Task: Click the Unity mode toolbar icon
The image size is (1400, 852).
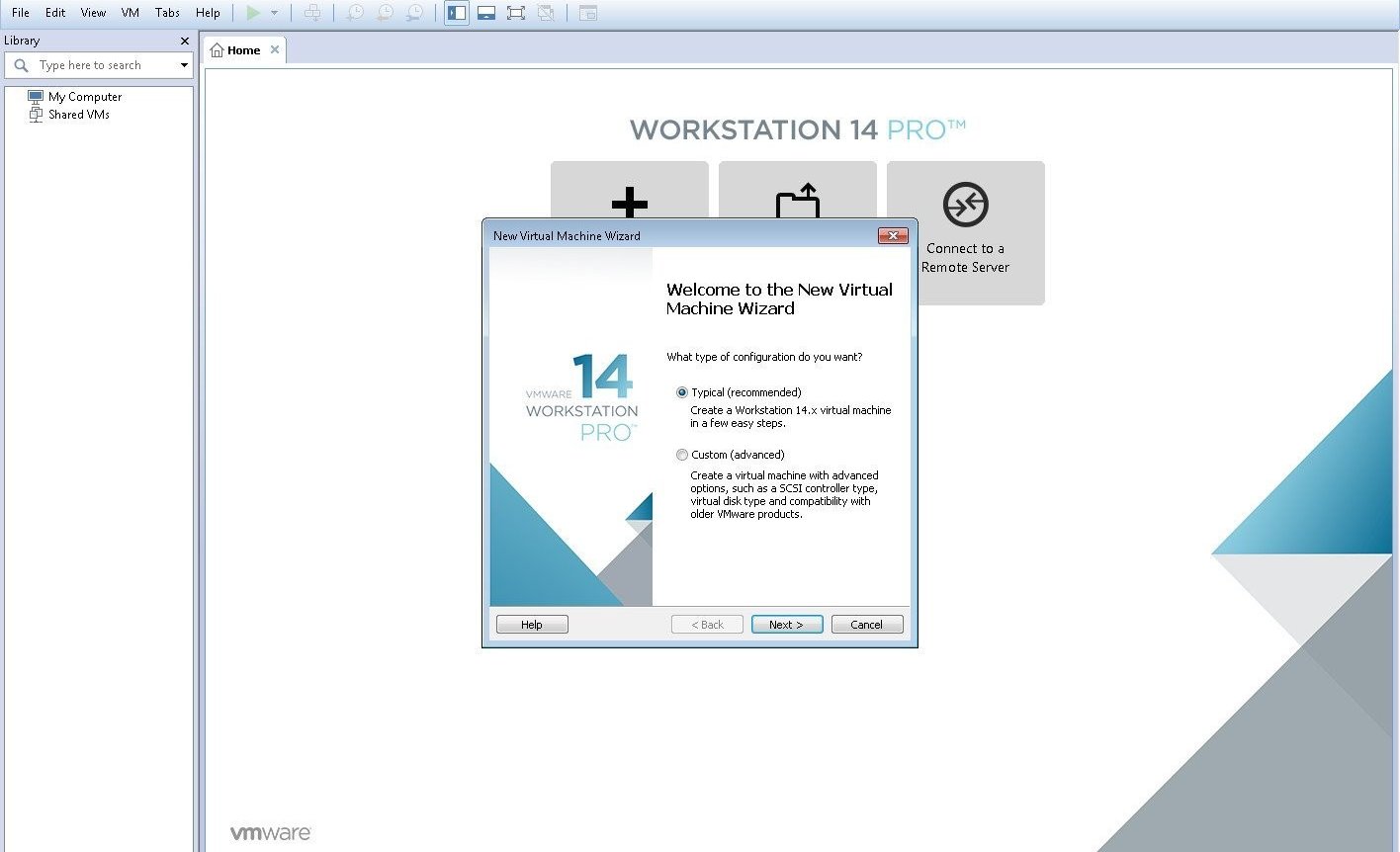Action: [x=545, y=13]
